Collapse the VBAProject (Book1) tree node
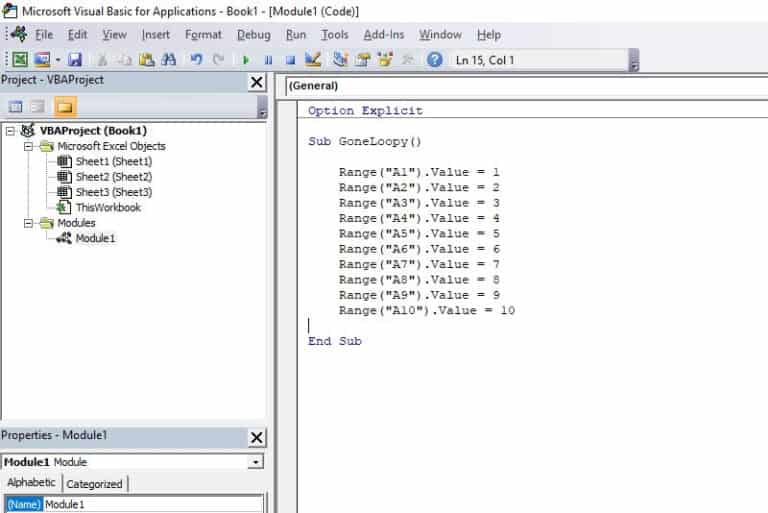This screenshot has height=513, width=768. point(10,131)
